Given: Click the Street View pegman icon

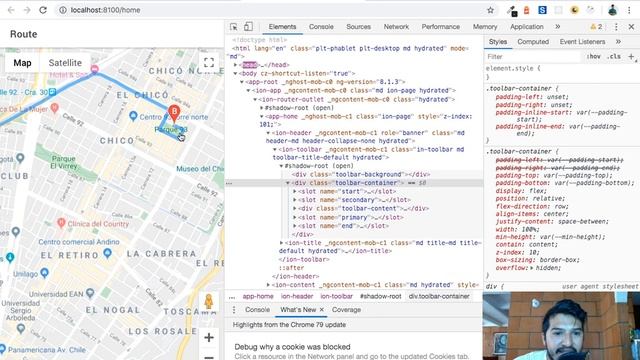Looking at the screenshot, I should 209,301.
